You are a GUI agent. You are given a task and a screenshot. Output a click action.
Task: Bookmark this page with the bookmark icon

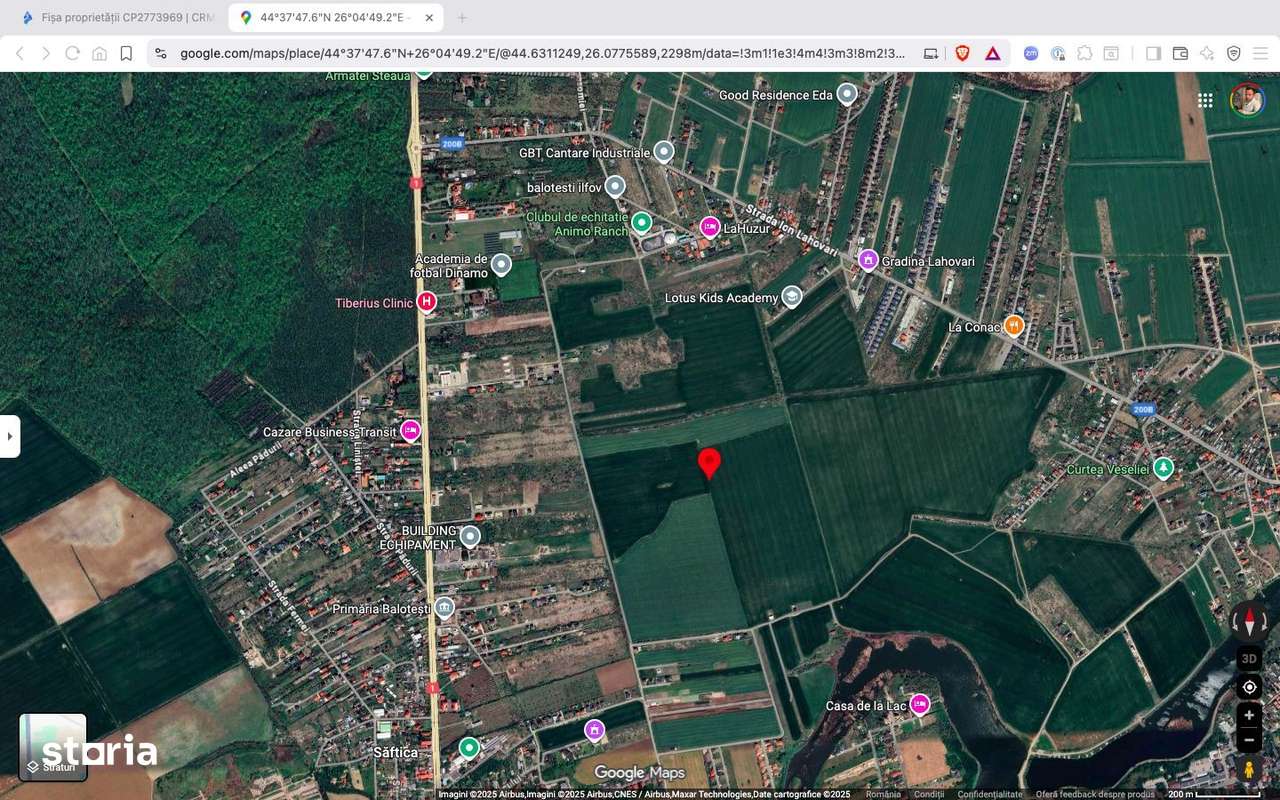[124, 53]
